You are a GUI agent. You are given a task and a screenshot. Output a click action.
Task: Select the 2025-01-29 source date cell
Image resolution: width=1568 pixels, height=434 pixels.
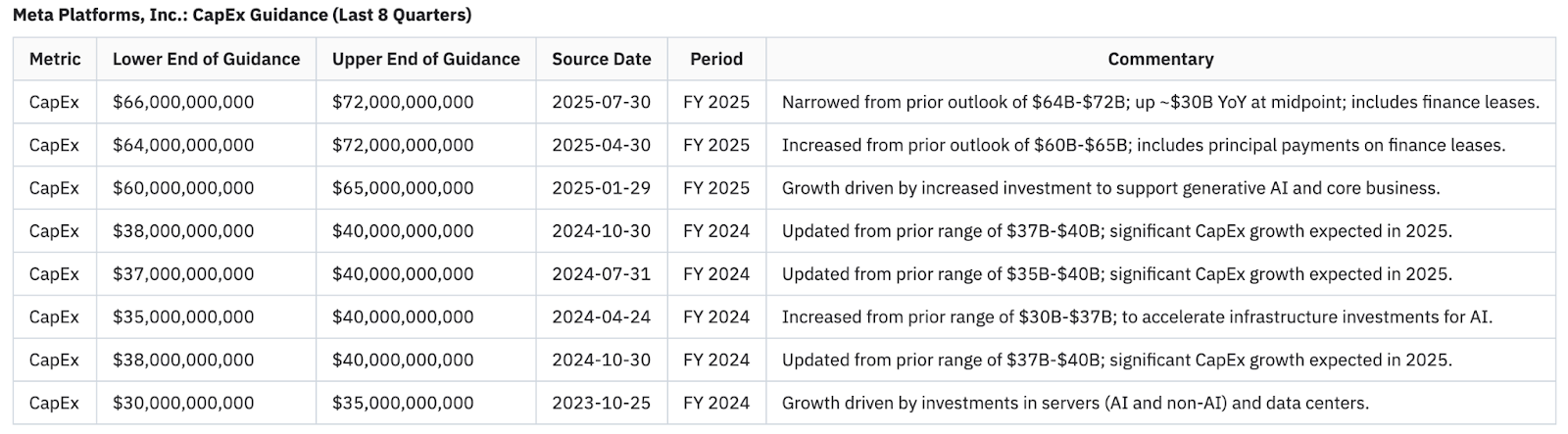pyautogui.click(x=601, y=188)
